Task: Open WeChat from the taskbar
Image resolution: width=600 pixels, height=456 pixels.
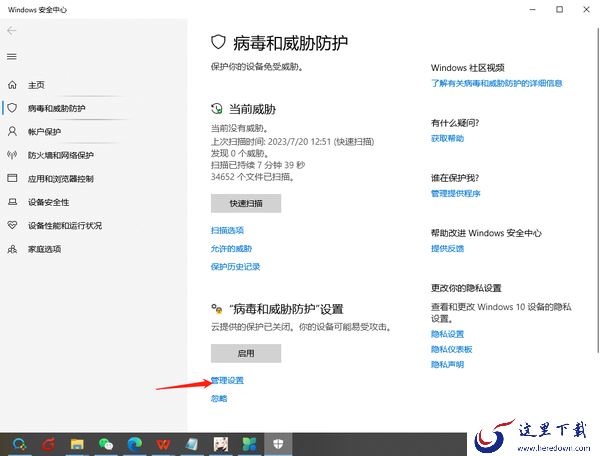Action: point(106,444)
